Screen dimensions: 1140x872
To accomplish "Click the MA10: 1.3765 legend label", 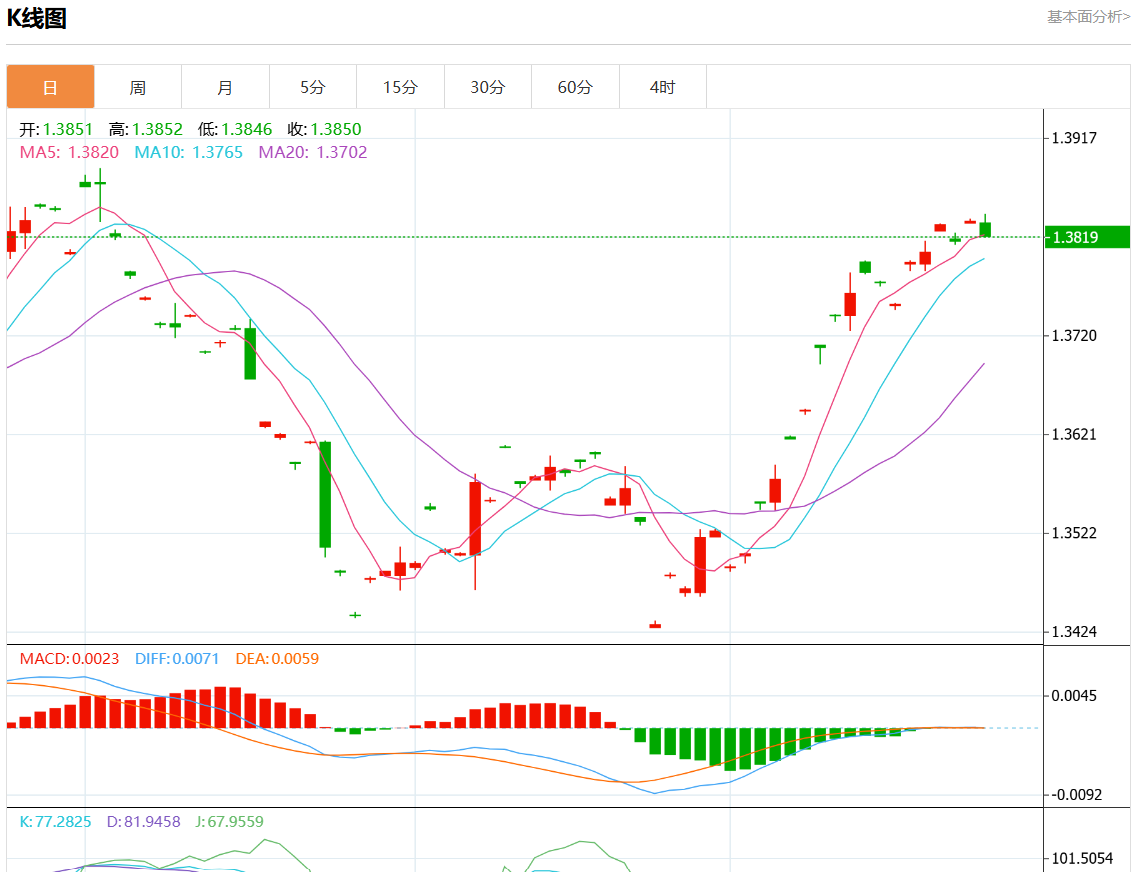I will 189,152.
